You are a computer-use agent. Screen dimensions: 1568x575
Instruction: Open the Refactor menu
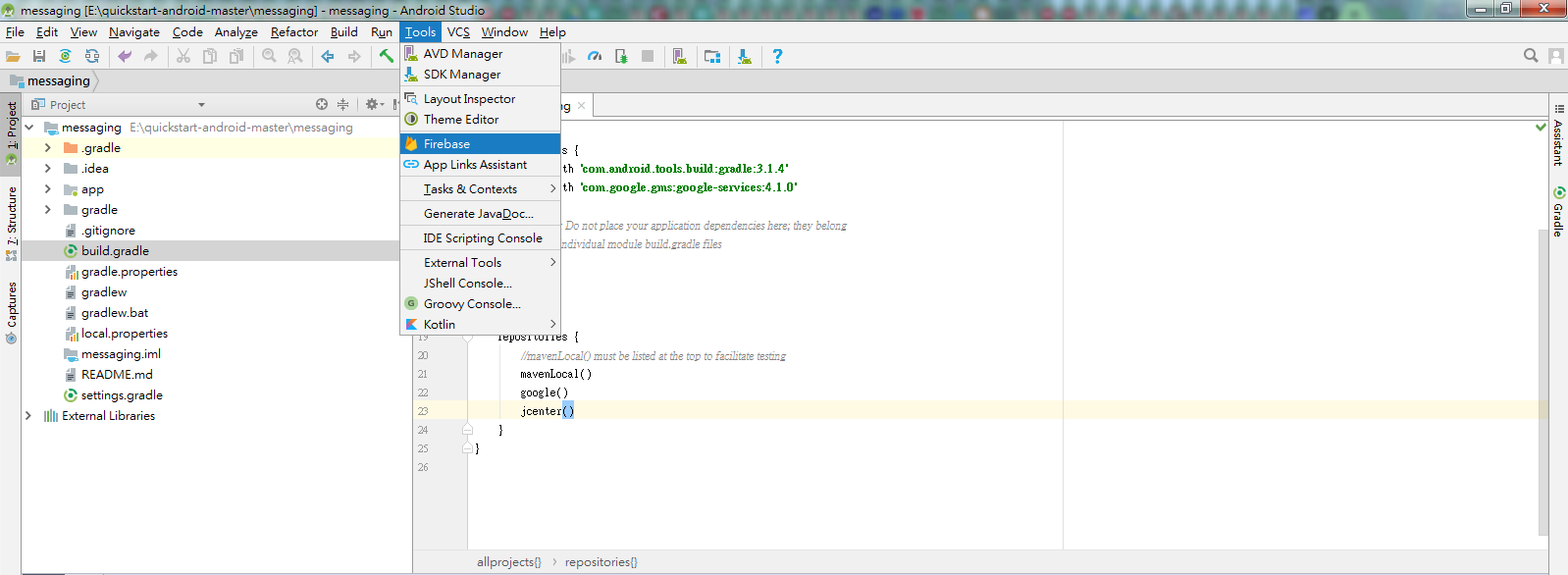click(x=294, y=32)
